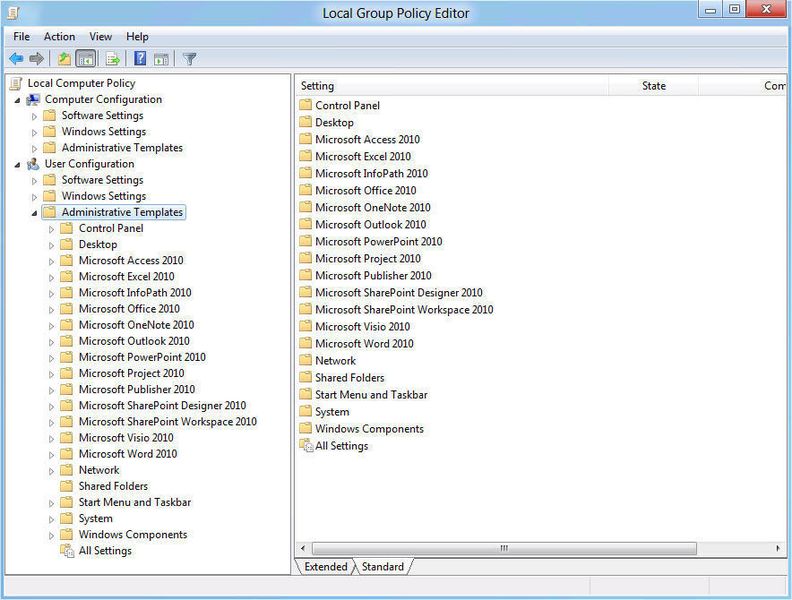Click the Forward arrow toolbar icon
Screen dimensions: 792x600
point(36,59)
